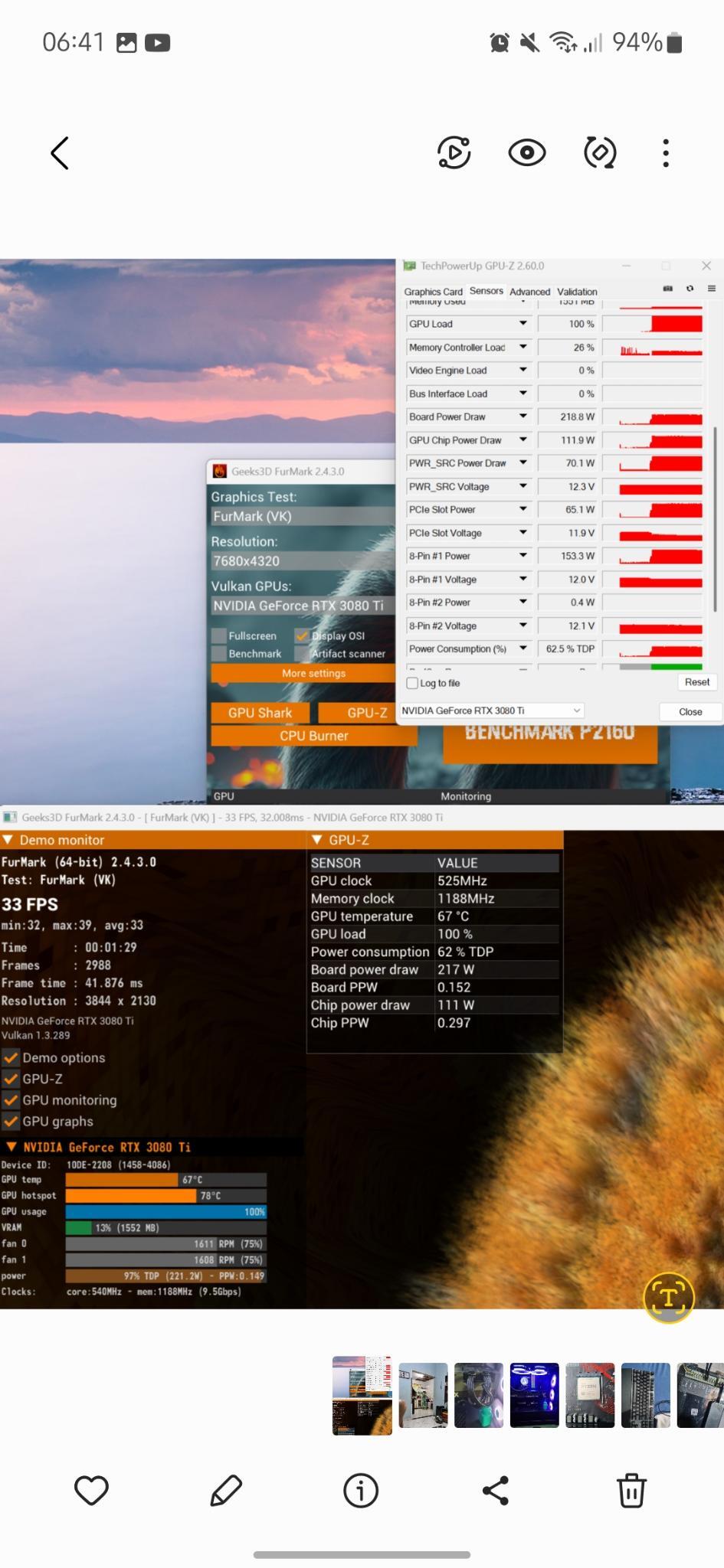Open the three-dot more options menu
This screenshot has height=1568, width=724.
pos(666,153)
